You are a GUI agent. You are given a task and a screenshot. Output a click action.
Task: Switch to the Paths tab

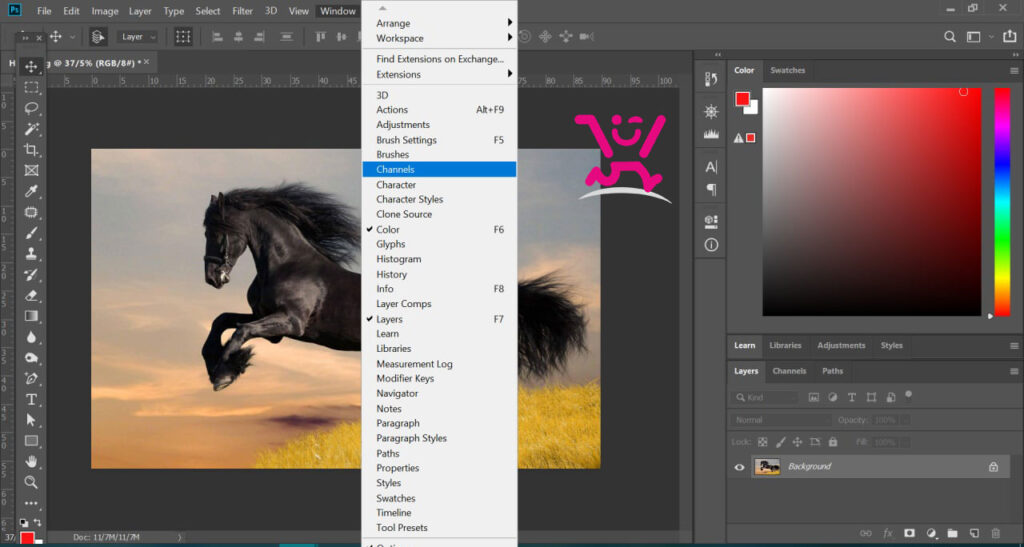tap(832, 371)
